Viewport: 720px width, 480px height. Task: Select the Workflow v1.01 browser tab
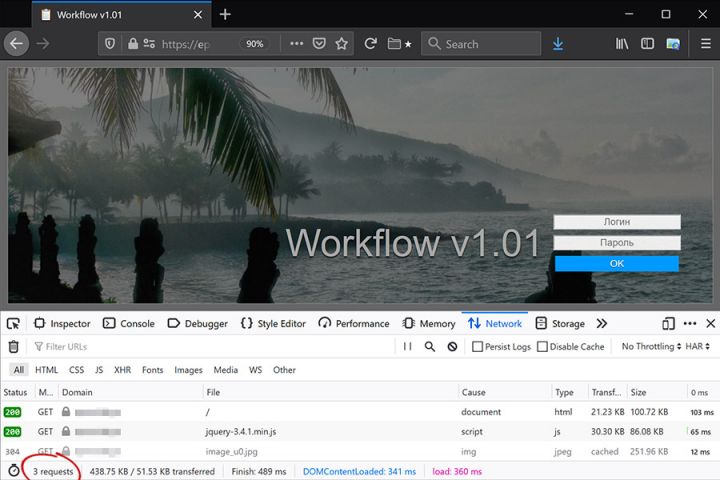tap(122, 15)
